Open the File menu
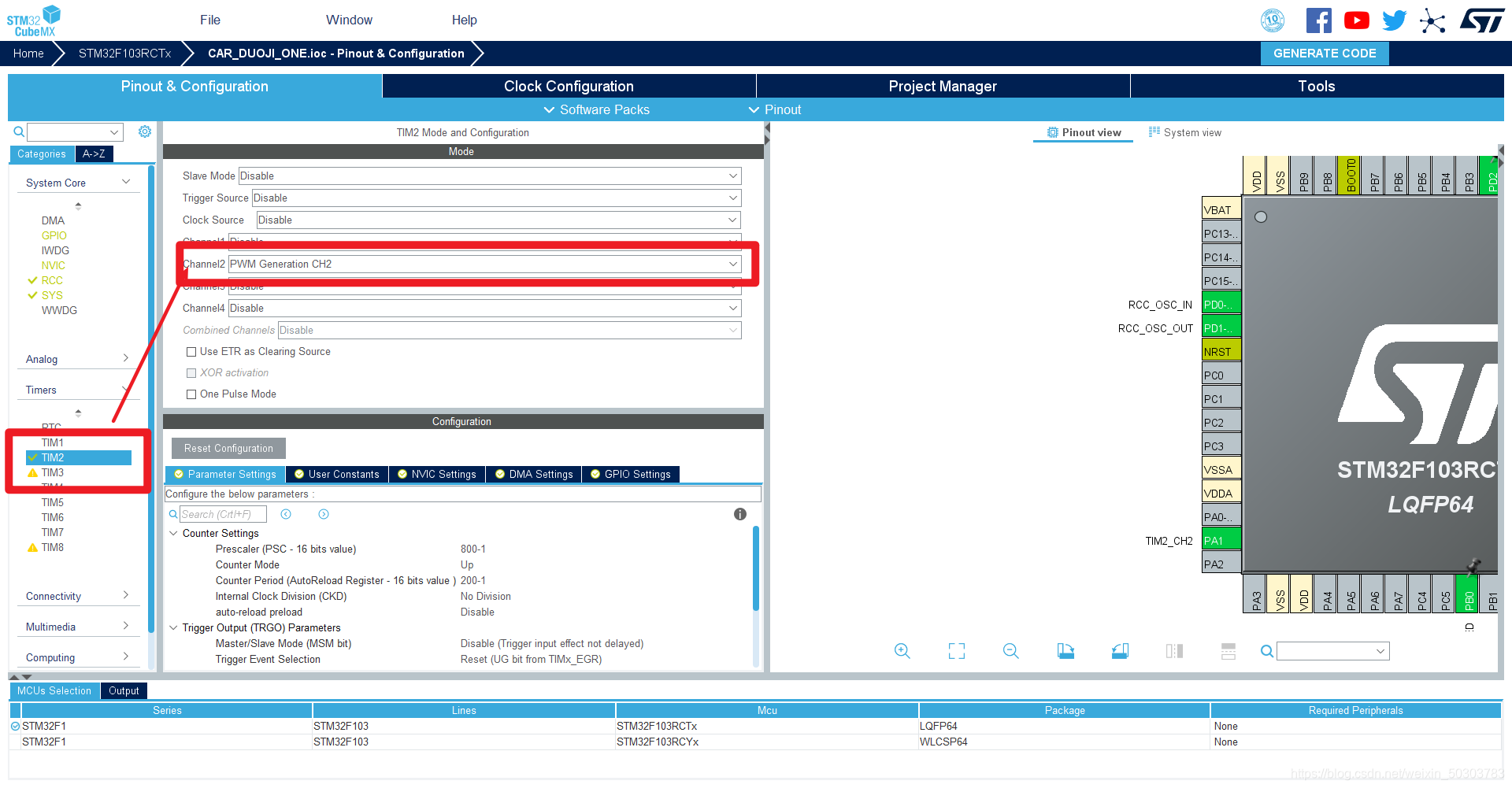The height and width of the screenshot is (788, 1512). coord(210,20)
